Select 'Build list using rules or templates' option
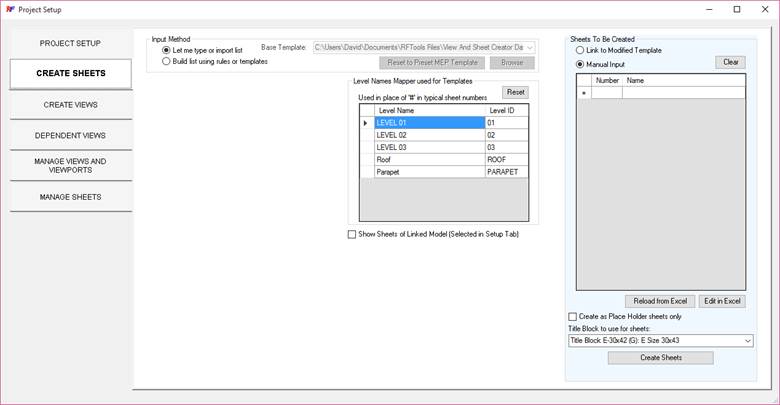Screen dimensions: 780x405 click(x=166, y=61)
